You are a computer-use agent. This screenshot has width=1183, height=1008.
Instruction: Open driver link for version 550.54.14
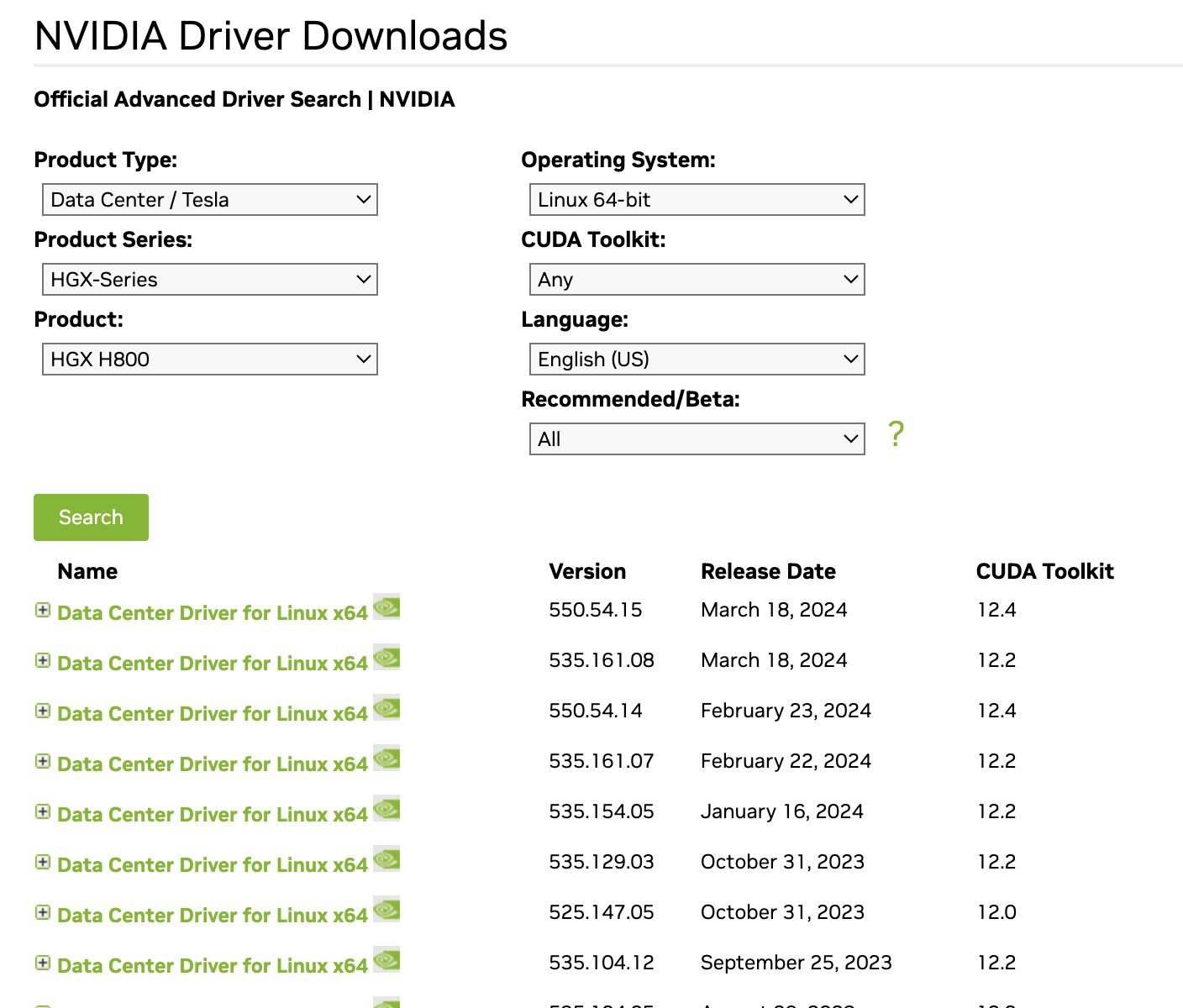click(x=213, y=714)
